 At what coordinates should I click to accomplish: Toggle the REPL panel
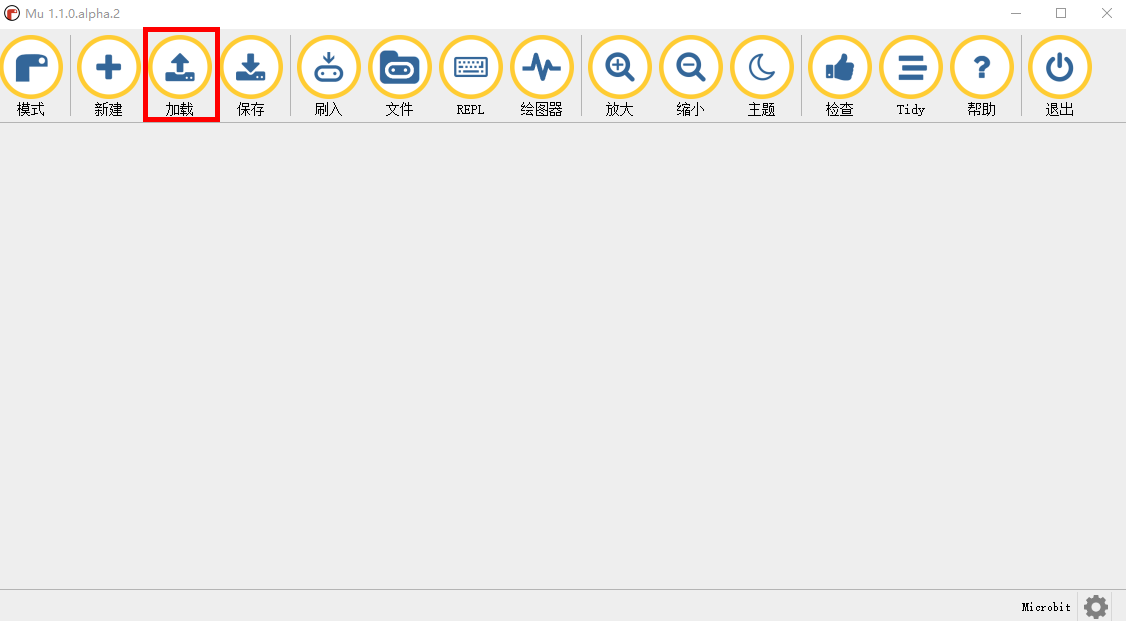[470, 75]
